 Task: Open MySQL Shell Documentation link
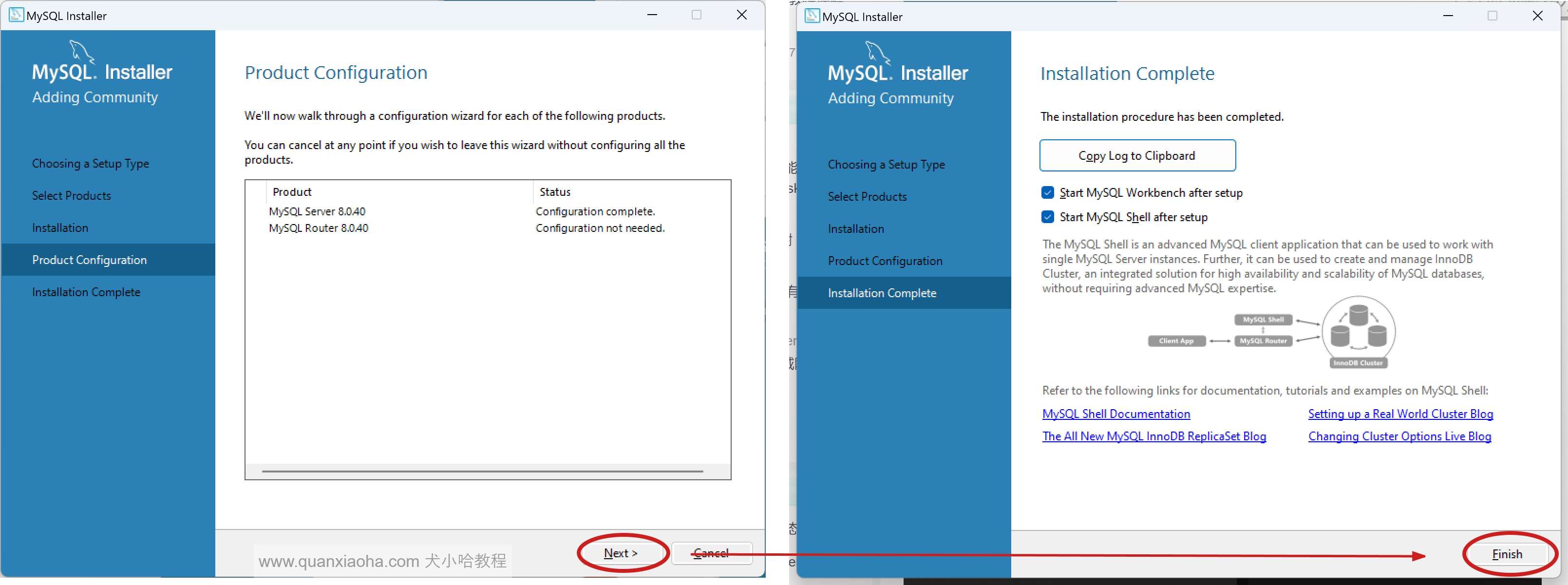point(1116,414)
